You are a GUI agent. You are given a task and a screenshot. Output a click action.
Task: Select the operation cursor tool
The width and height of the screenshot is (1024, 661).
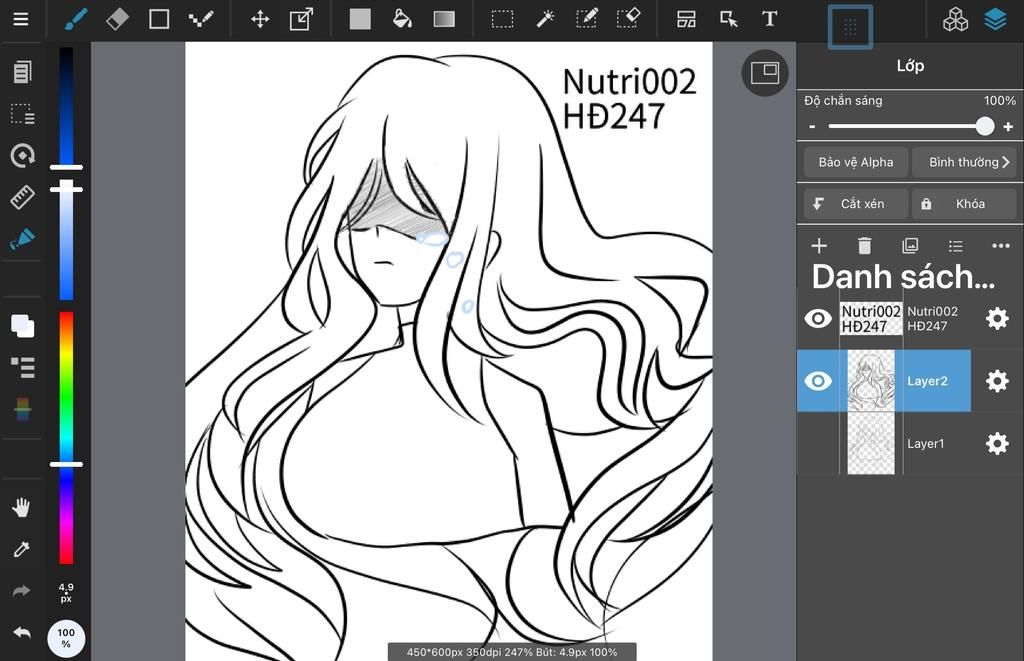point(728,19)
